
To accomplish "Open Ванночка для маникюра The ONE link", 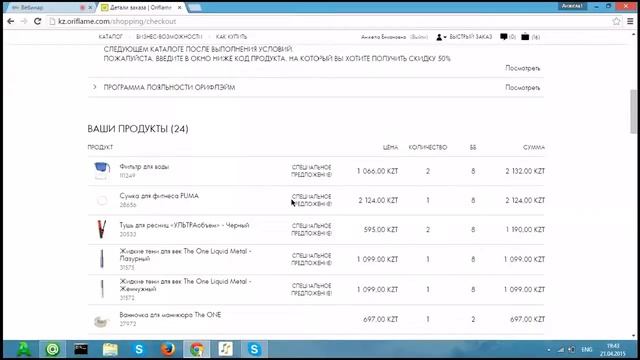I will [170, 315].
